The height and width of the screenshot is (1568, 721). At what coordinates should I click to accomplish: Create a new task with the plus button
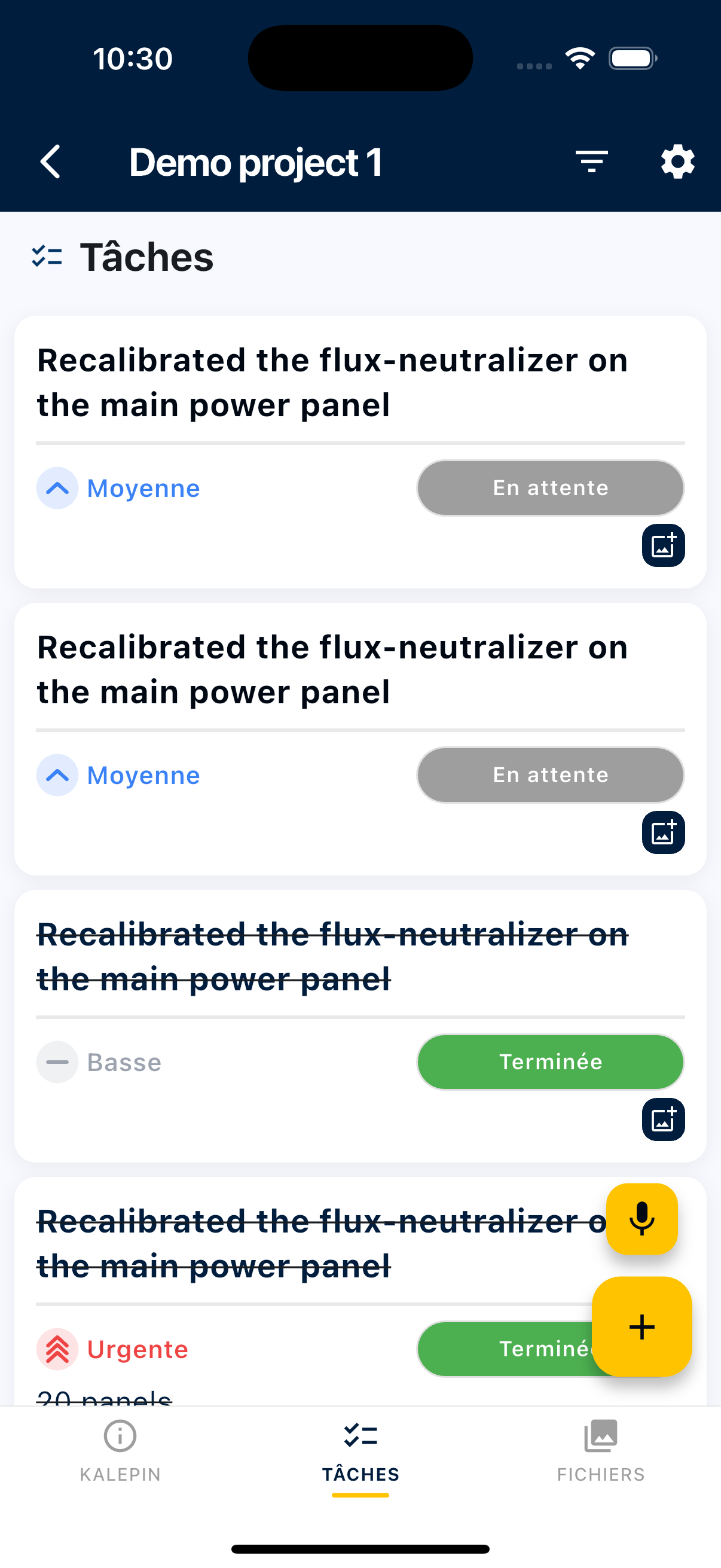(x=643, y=1328)
